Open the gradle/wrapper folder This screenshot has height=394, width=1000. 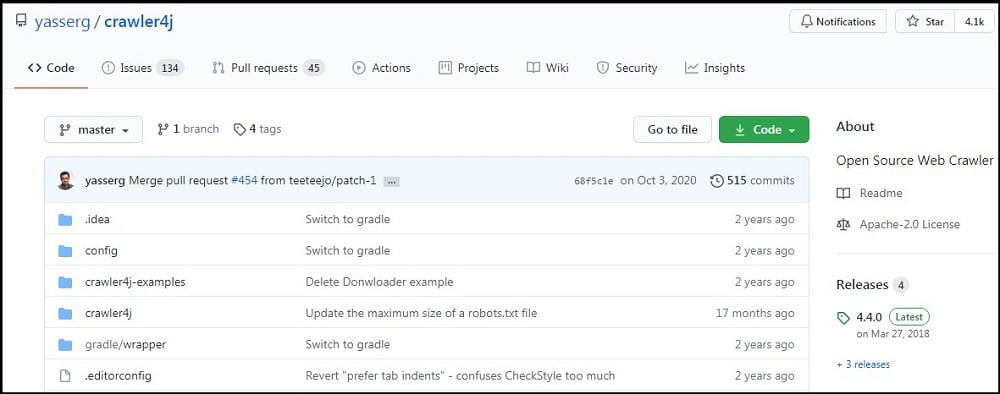pyautogui.click(x=126, y=344)
